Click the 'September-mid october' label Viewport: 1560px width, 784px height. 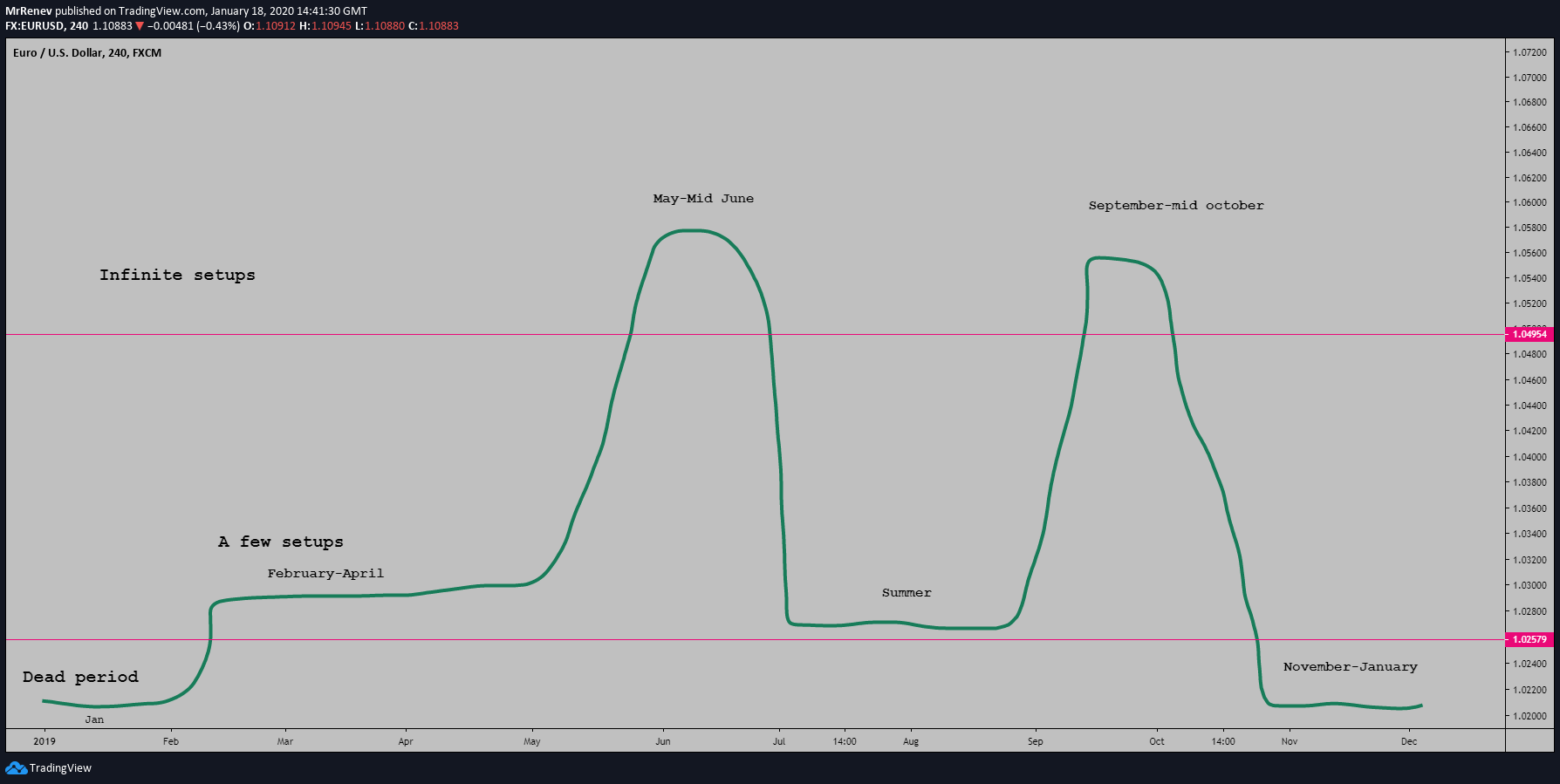coord(1176,205)
